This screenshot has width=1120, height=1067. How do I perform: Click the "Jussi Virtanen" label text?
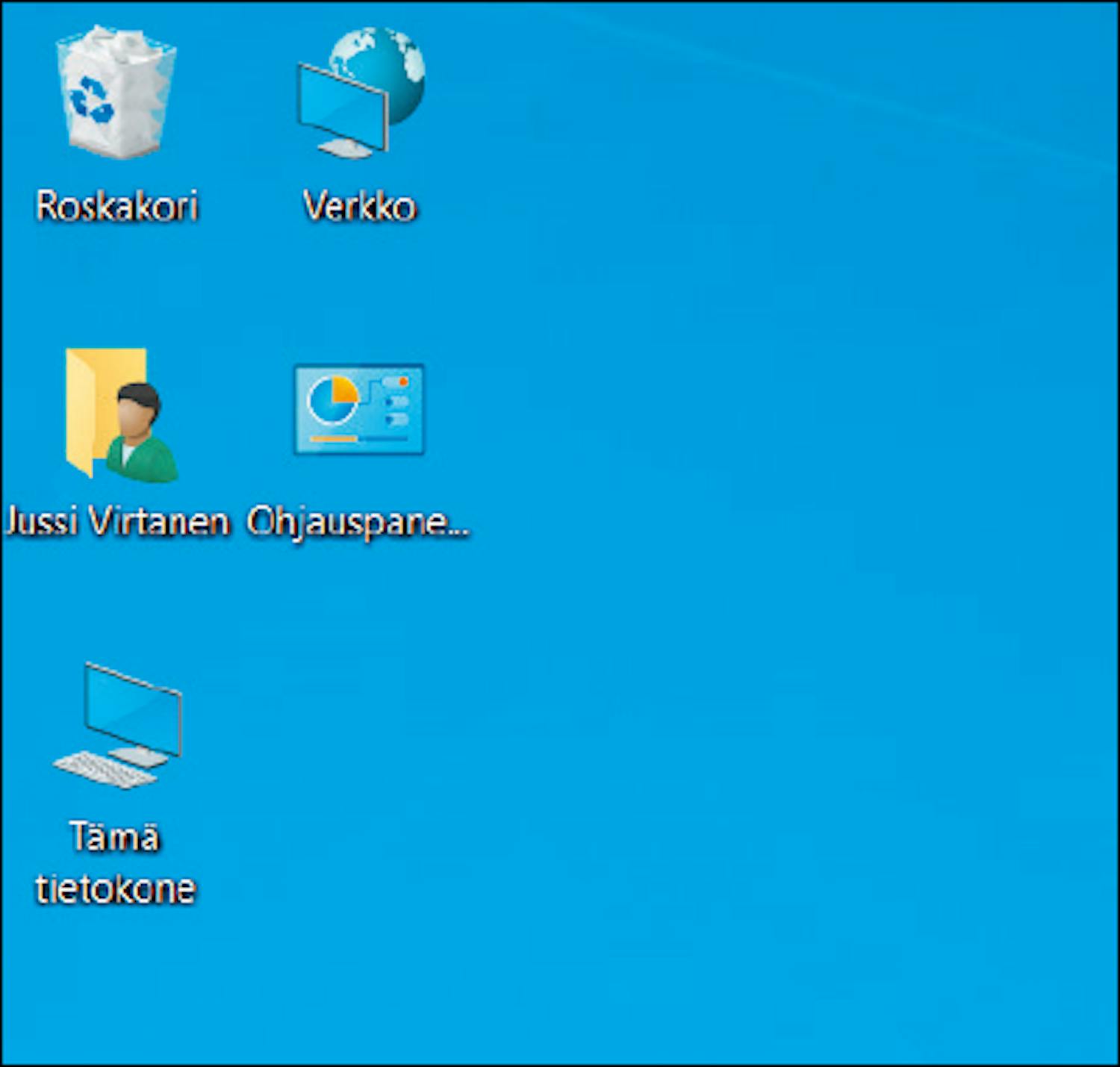point(117,521)
